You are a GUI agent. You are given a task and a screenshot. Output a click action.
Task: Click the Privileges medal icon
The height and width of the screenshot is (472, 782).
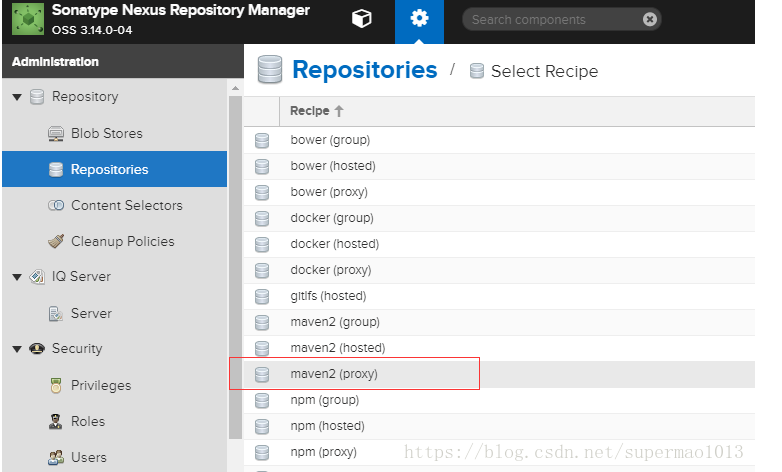pyautogui.click(x=56, y=386)
